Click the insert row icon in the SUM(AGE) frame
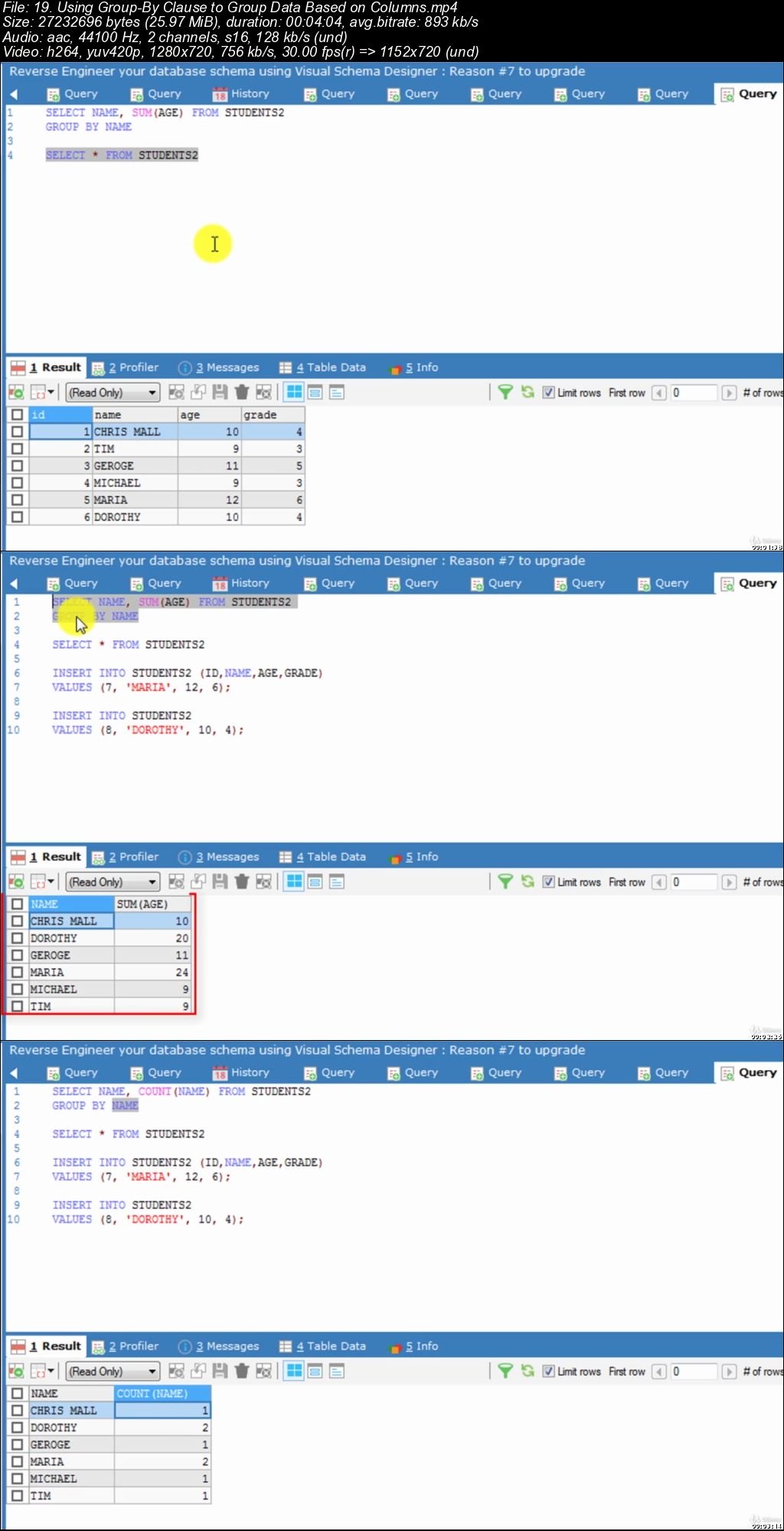 tap(176, 882)
